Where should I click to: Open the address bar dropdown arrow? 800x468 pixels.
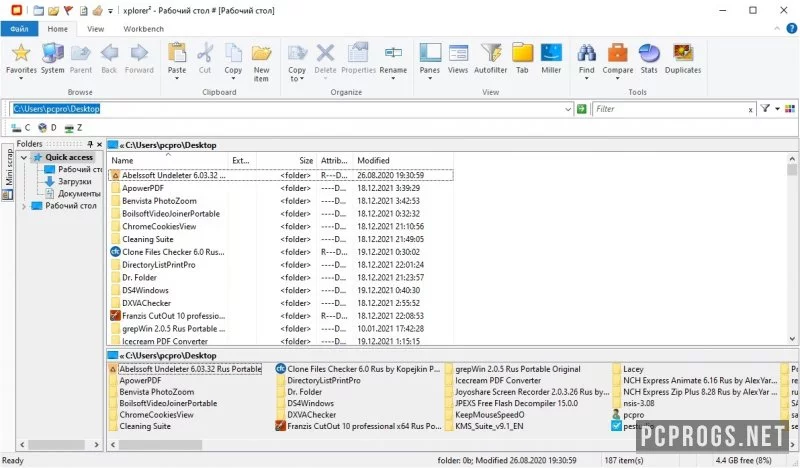tap(568, 109)
